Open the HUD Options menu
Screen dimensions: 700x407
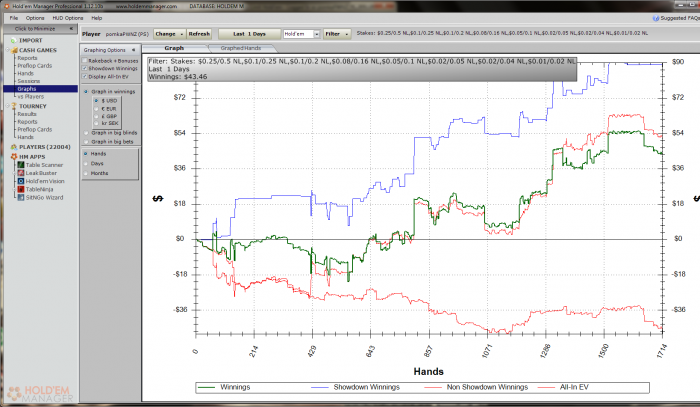coord(68,18)
